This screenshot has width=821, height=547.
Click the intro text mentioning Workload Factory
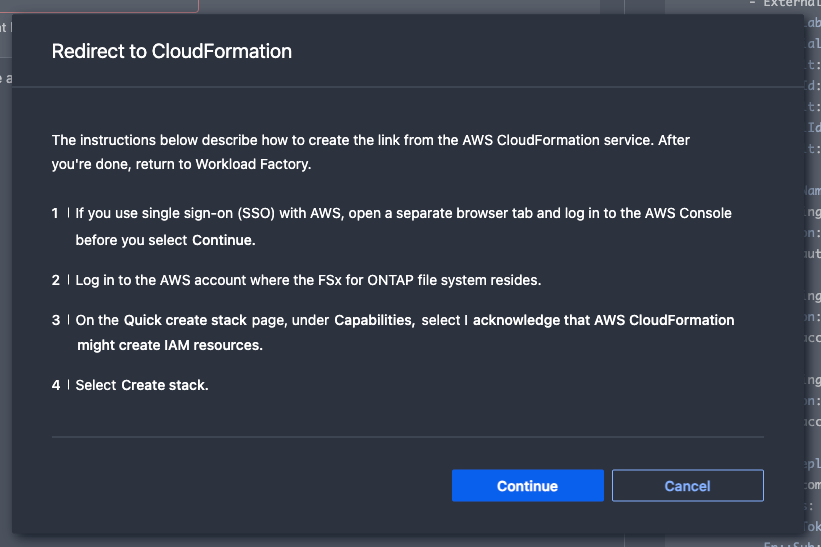click(x=371, y=152)
